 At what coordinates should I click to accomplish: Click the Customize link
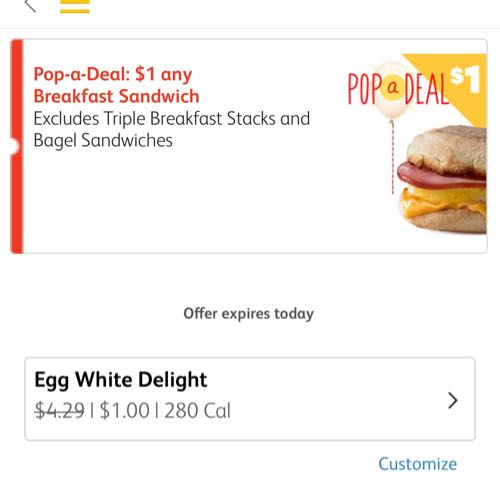coord(417,464)
